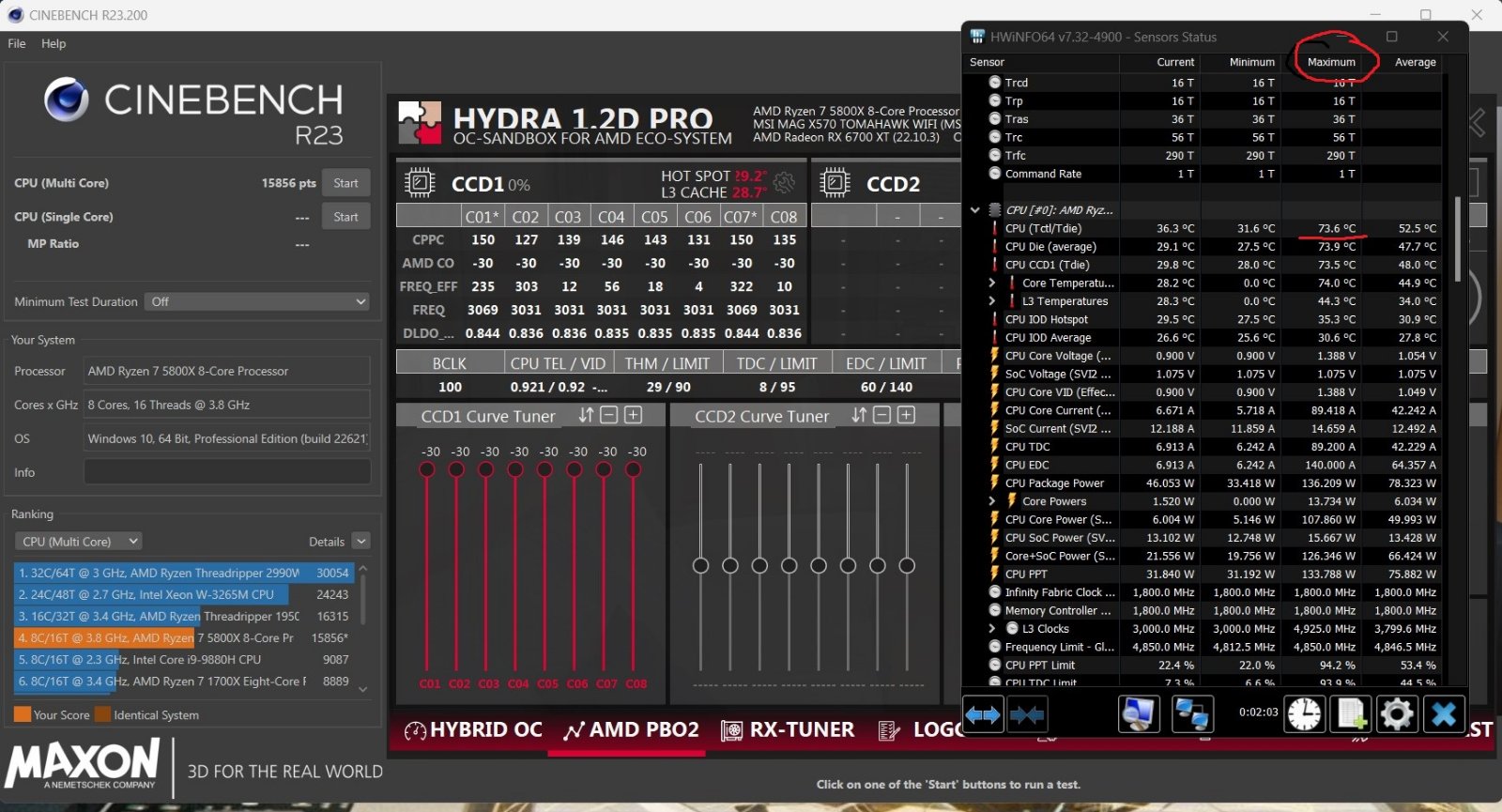Click the C01 curve tuner slider knob

pos(427,469)
